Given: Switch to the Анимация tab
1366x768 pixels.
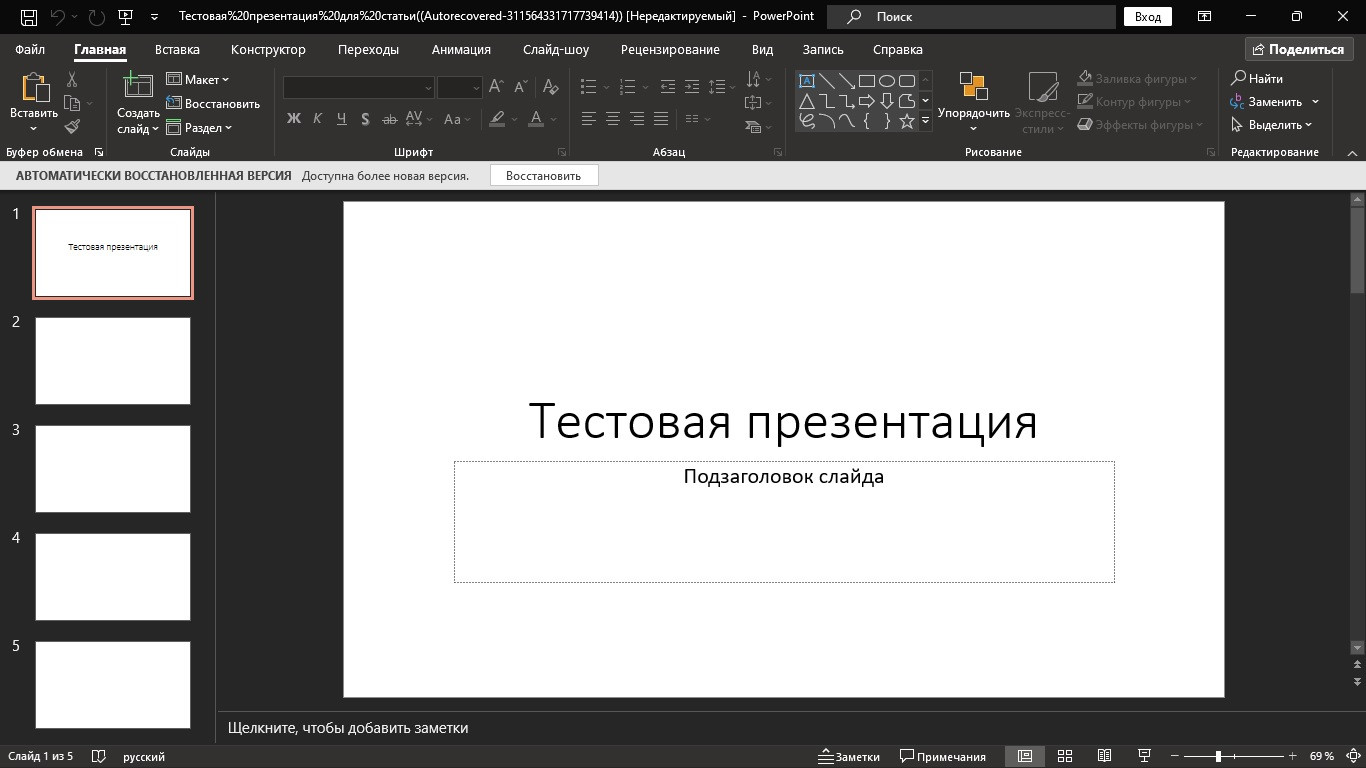Looking at the screenshot, I should (x=461, y=49).
